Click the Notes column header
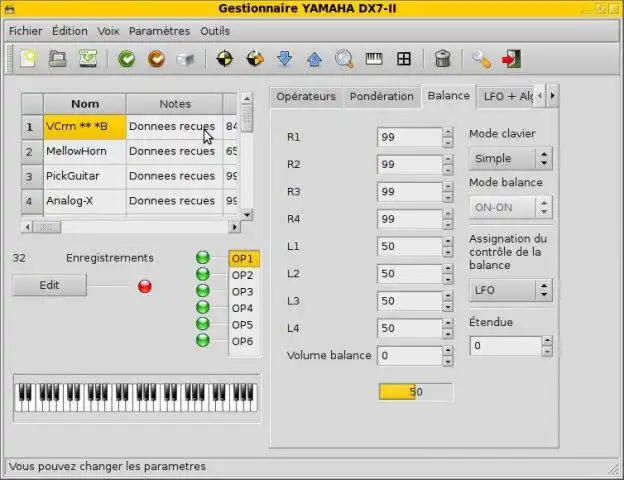Image resolution: width=624 pixels, height=480 pixels. pyautogui.click(x=175, y=104)
